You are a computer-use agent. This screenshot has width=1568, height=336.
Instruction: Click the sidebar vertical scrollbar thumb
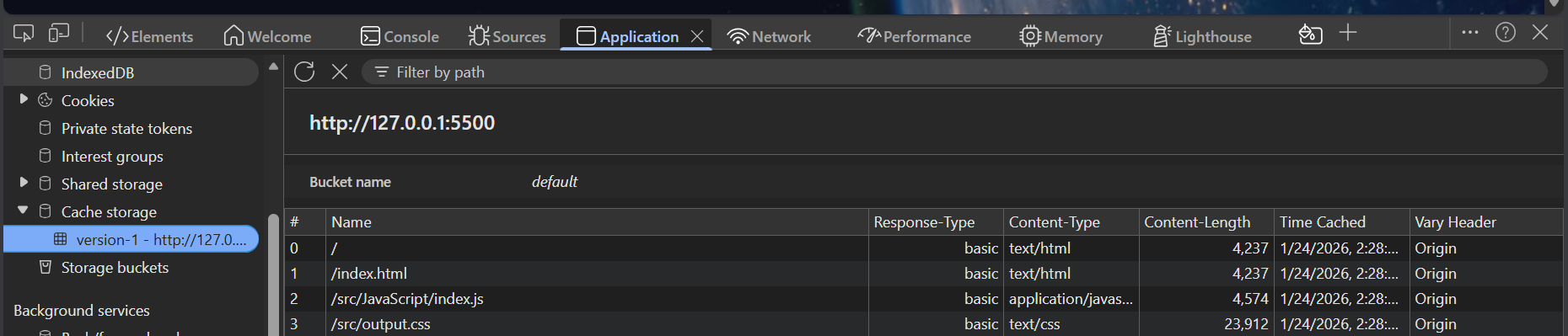(x=273, y=275)
